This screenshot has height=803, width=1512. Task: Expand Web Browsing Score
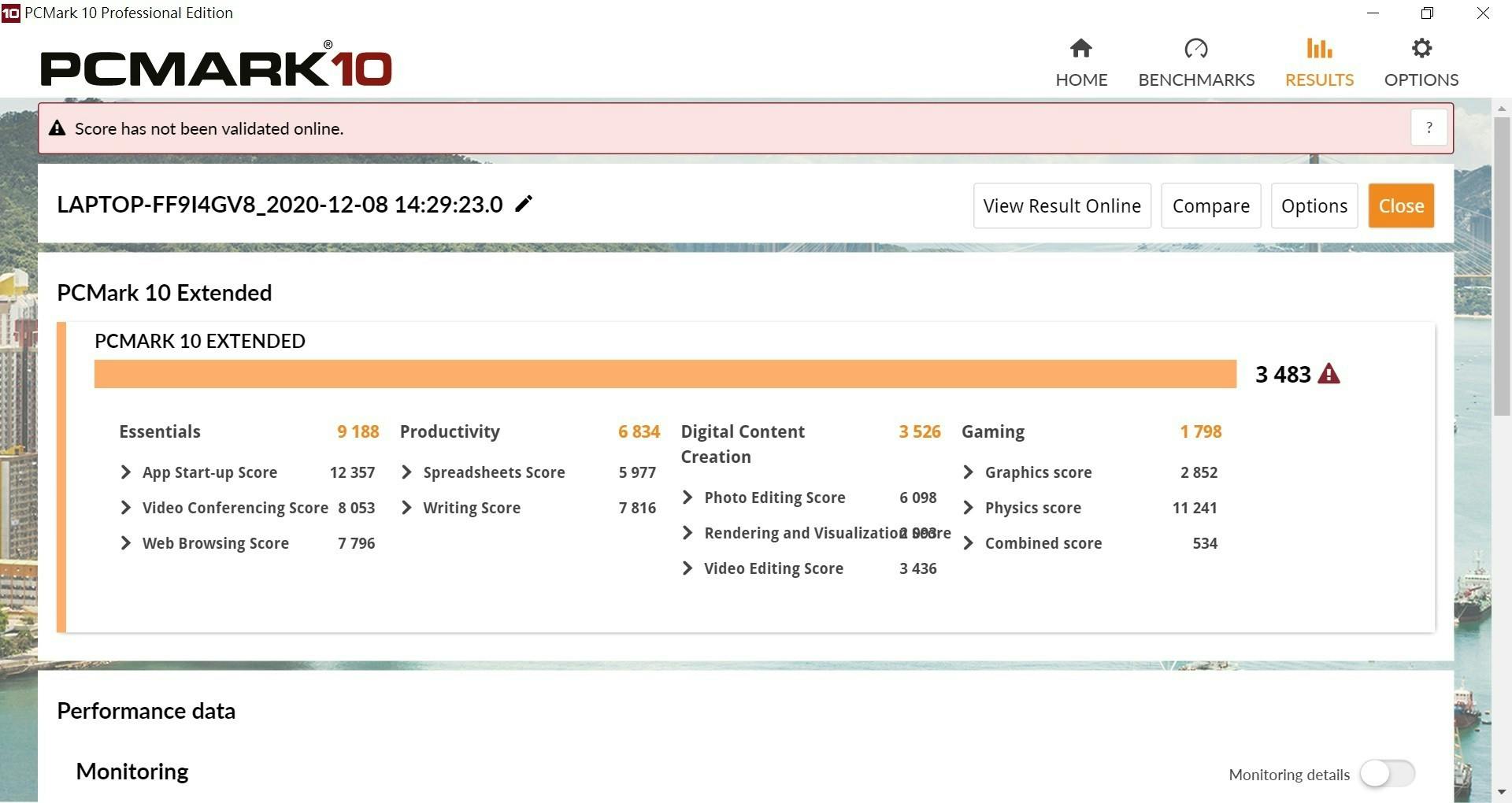125,543
